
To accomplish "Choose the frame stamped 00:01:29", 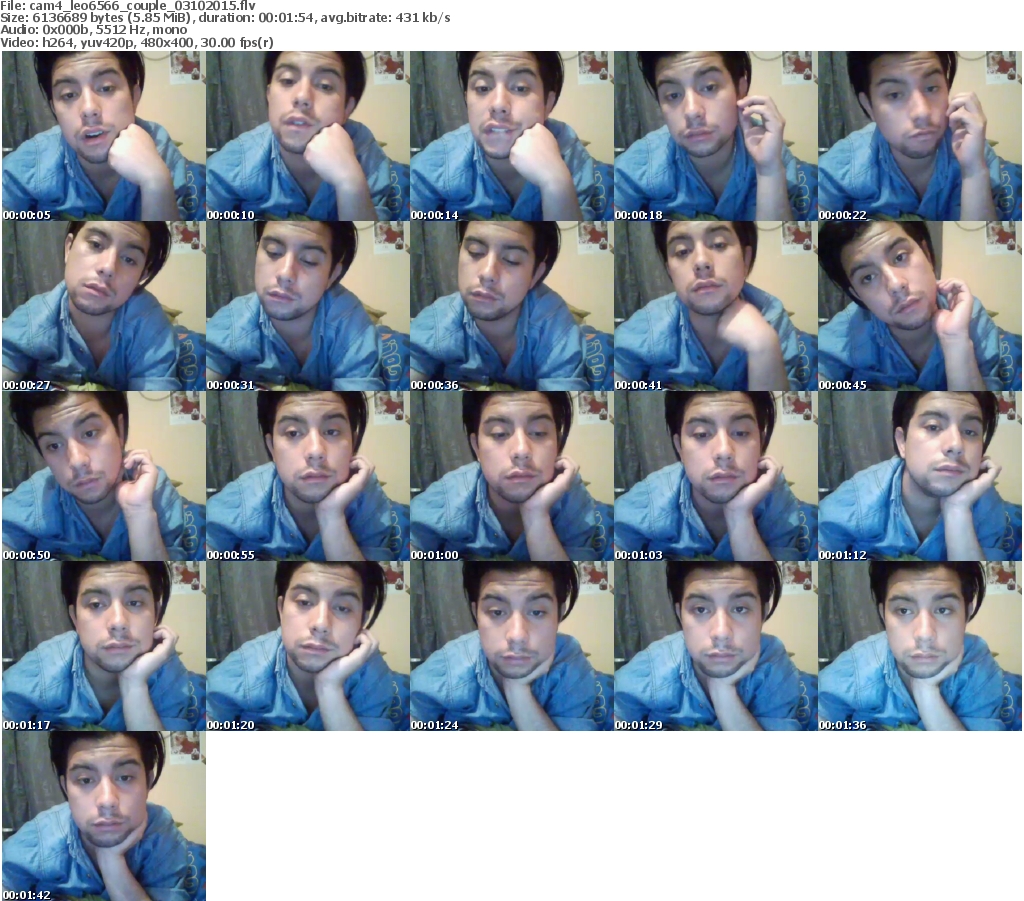I will pos(715,646).
